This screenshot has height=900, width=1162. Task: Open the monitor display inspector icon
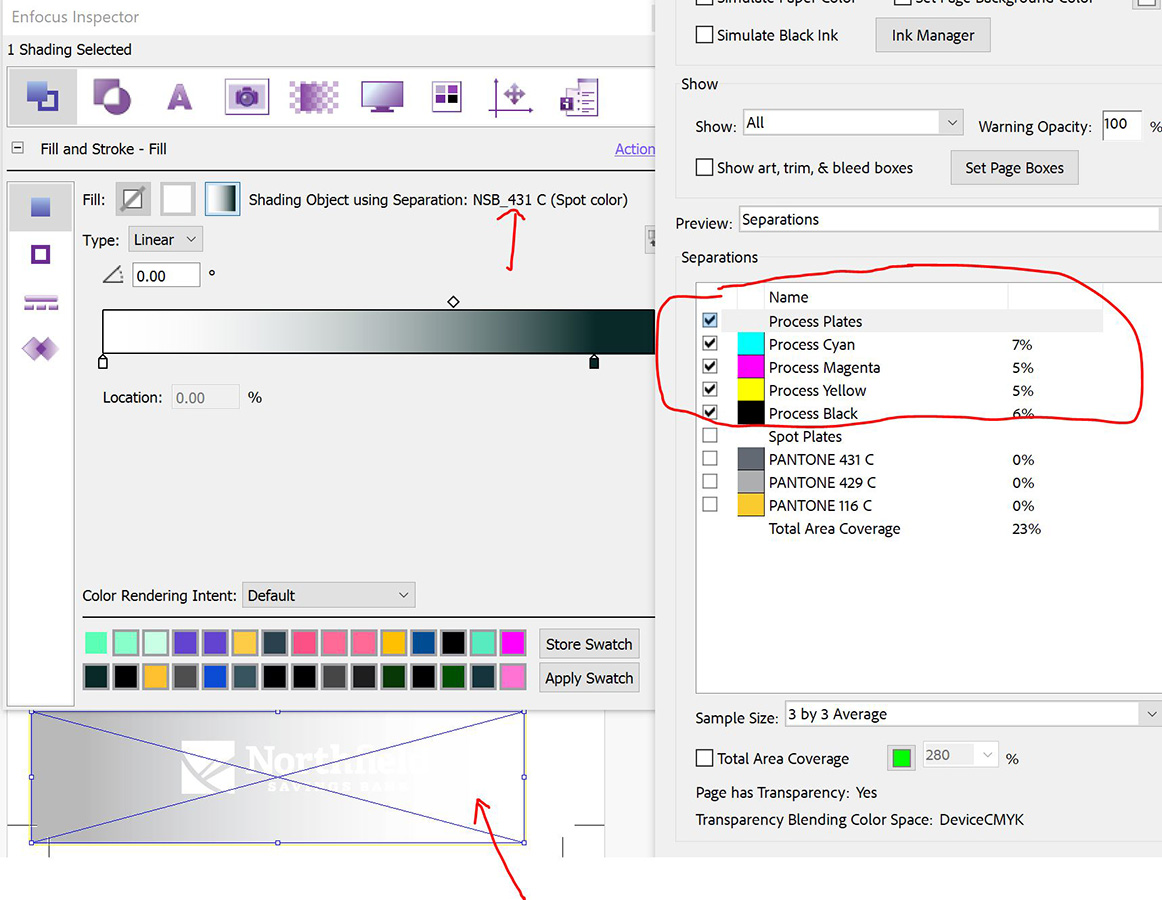[x=382, y=97]
